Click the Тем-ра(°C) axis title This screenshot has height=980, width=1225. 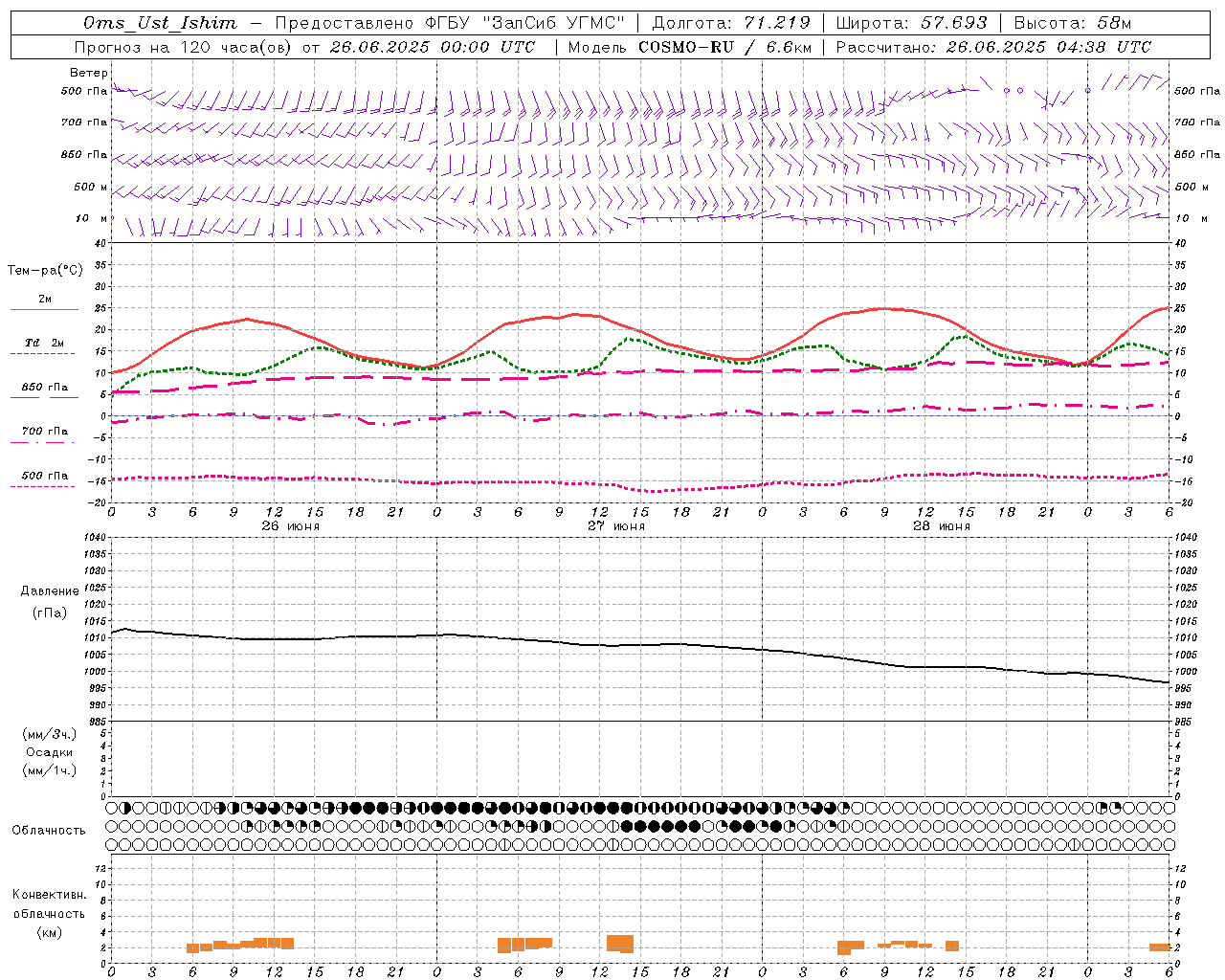[x=45, y=271]
